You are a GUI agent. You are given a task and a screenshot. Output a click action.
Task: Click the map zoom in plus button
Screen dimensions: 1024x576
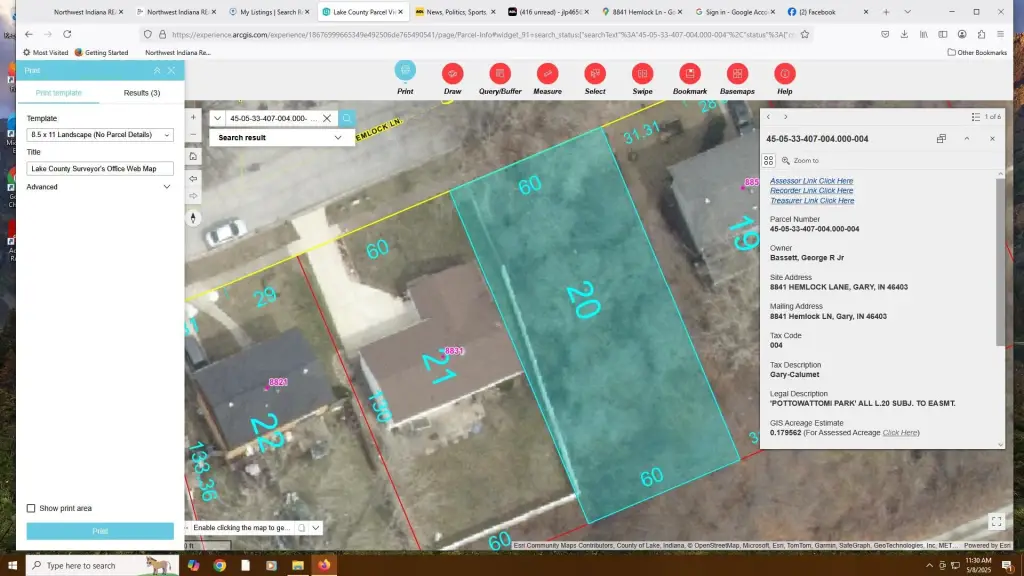click(x=193, y=117)
